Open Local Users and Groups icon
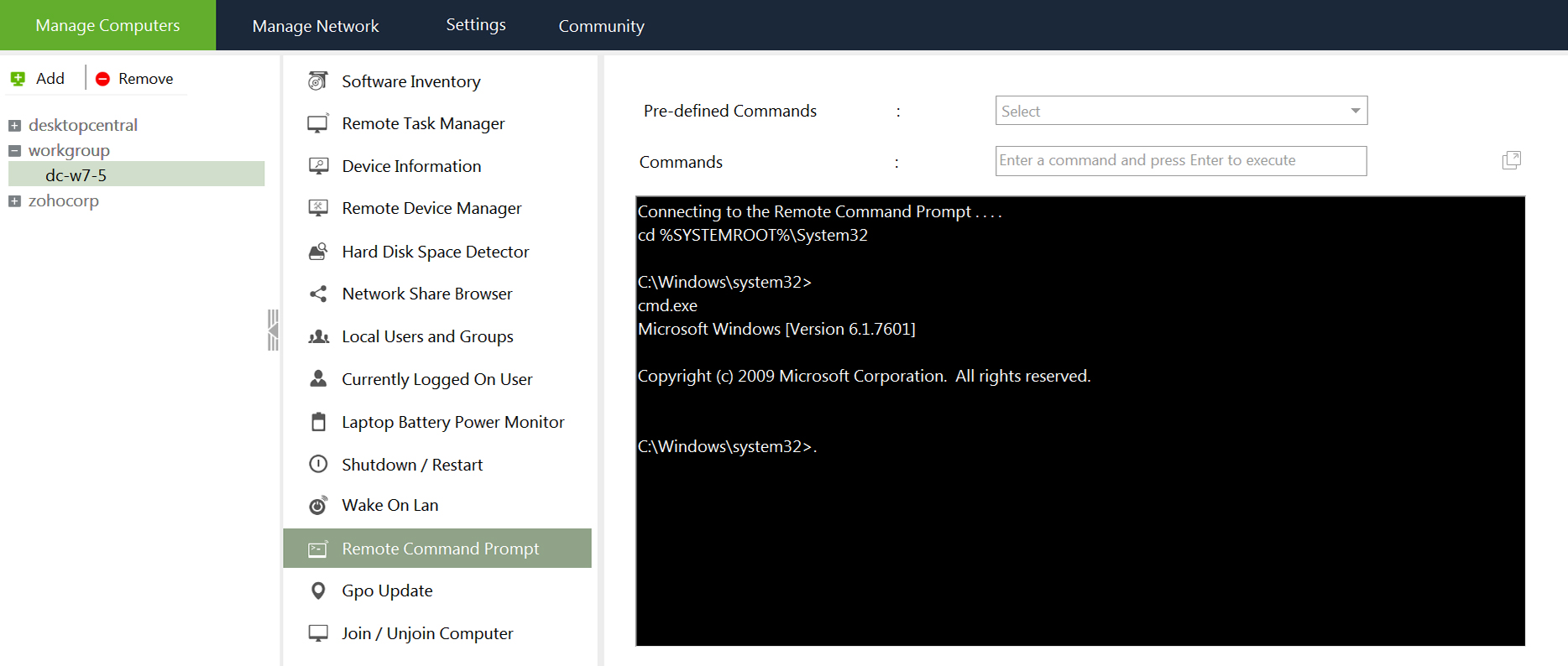This screenshot has height=666, width=1568. tap(318, 336)
